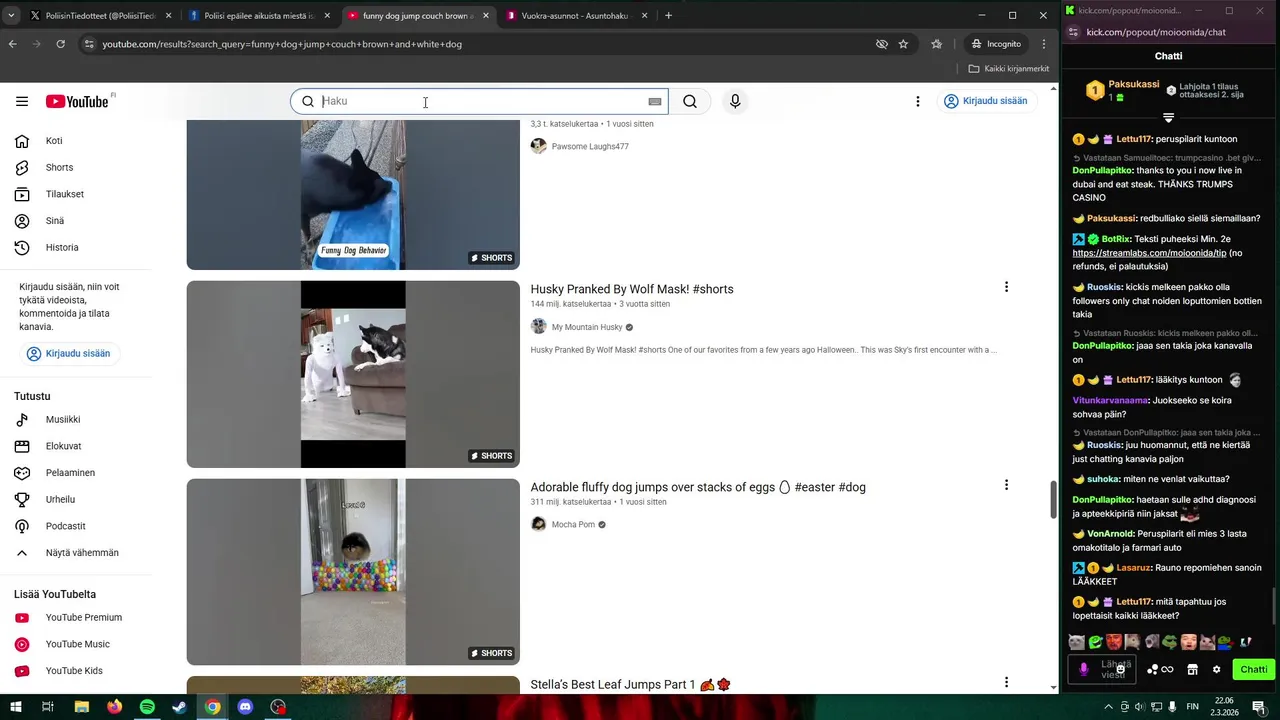The height and width of the screenshot is (720, 1280).
Task: Switch to the PoliisinTiedotteet X tab
Action: [x=99, y=16]
